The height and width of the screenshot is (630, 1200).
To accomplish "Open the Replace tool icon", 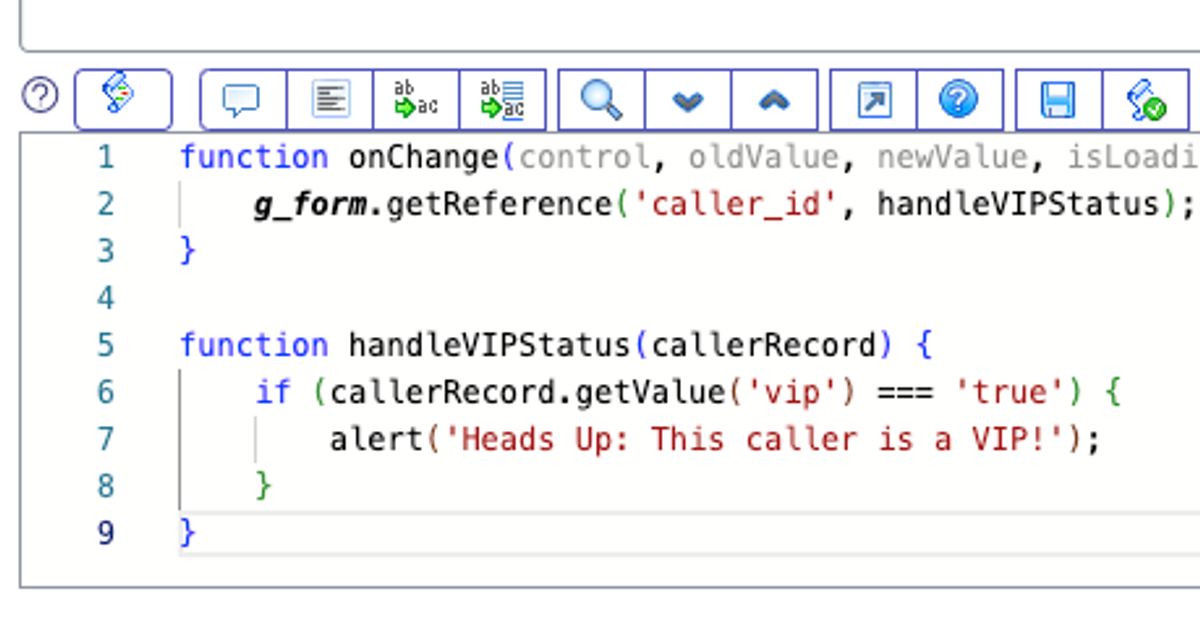I will click(x=416, y=100).
